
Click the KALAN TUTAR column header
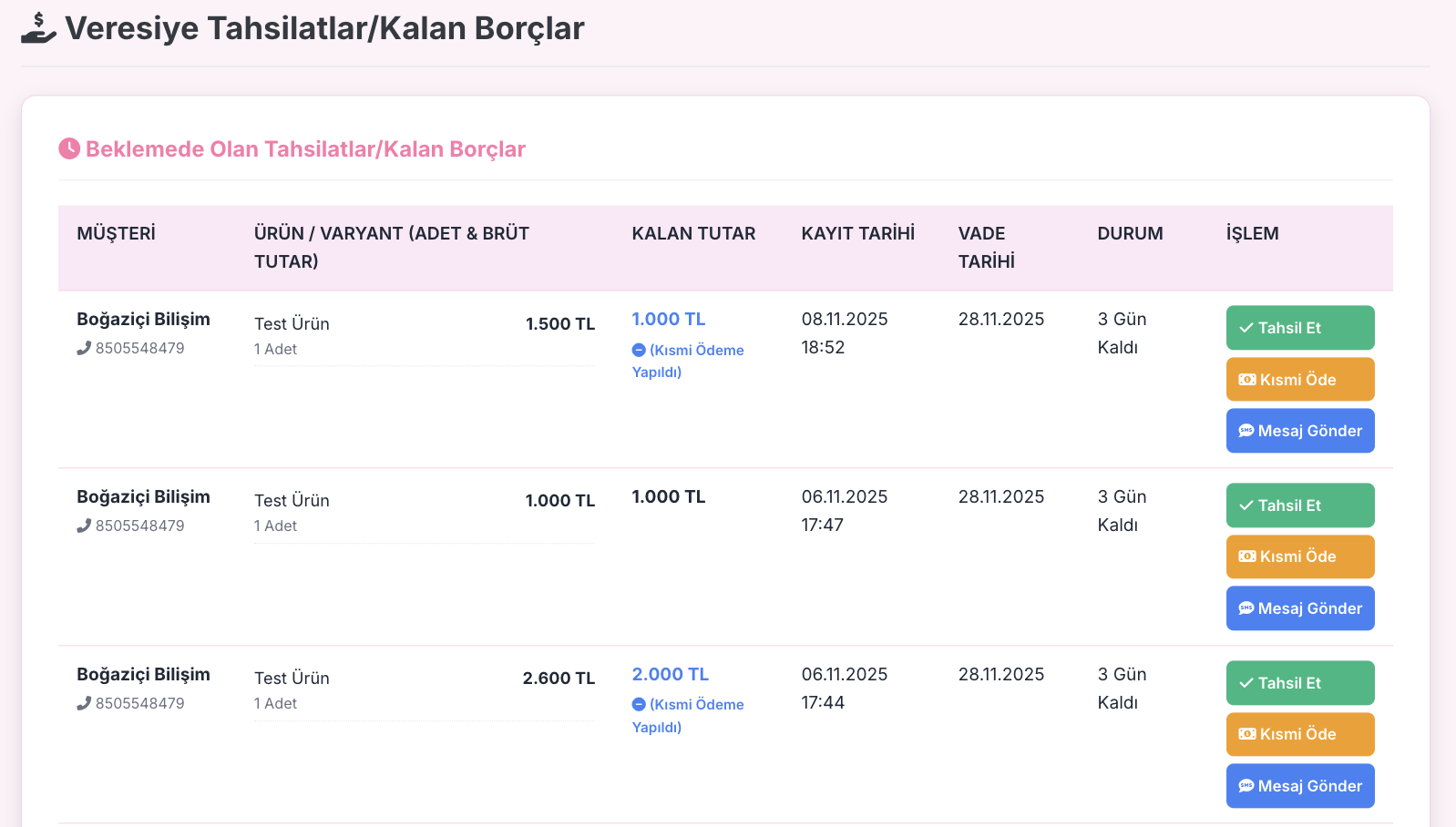[693, 234]
